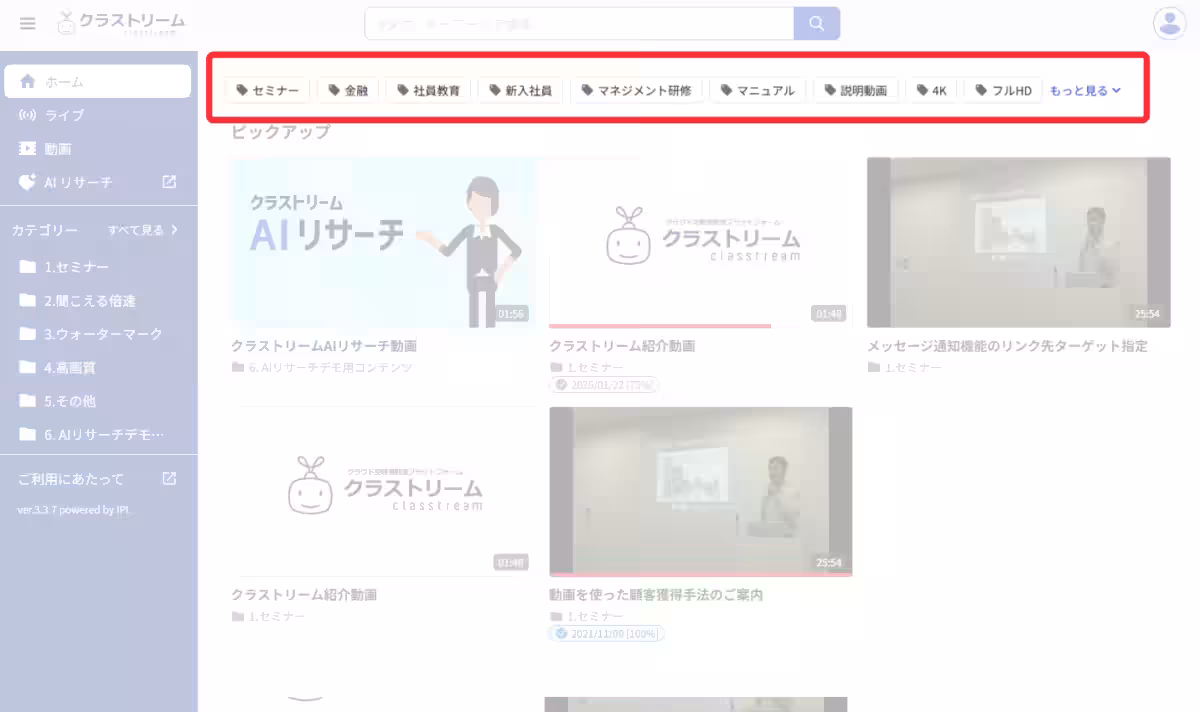Click the 2021/11/09 [100%] viewing badge

(607, 634)
